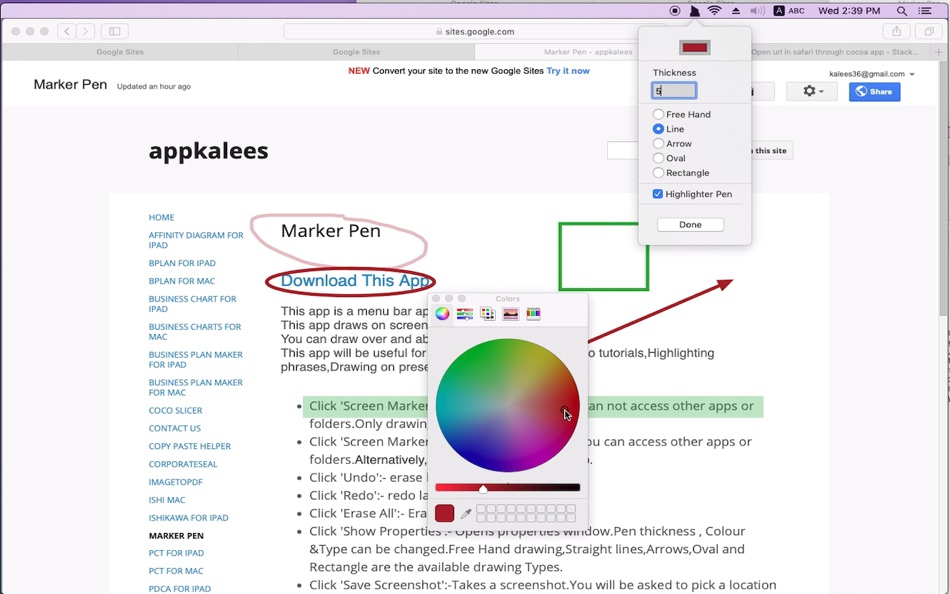Toggle the Highlighter Pen checkbox
The width and height of the screenshot is (950, 594).
coord(657,194)
